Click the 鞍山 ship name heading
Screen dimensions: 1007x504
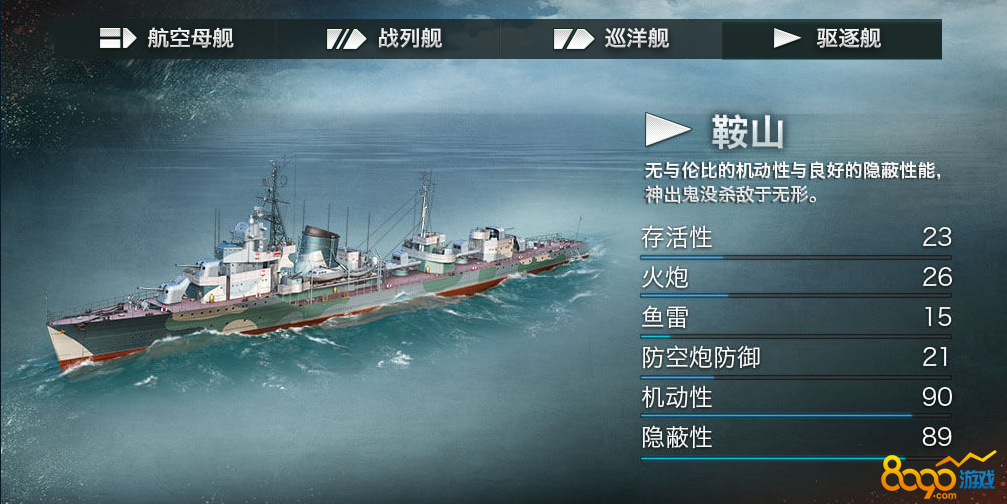[x=748, y=133]
